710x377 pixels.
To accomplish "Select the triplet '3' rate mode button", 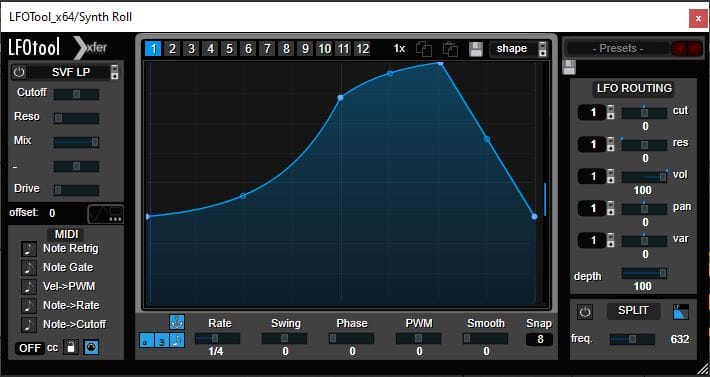I will [x=162, y=340].
